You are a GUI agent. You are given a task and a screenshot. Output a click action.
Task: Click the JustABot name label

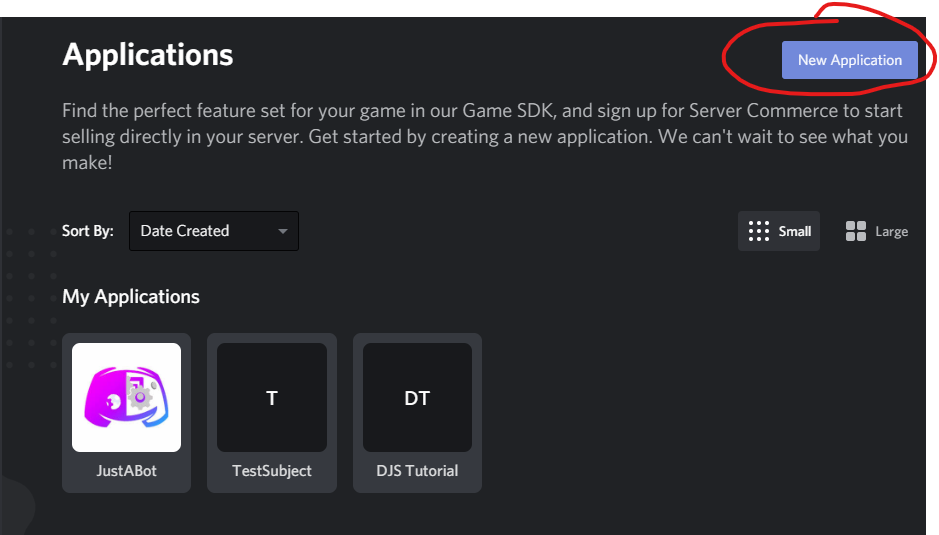(126, 471)
